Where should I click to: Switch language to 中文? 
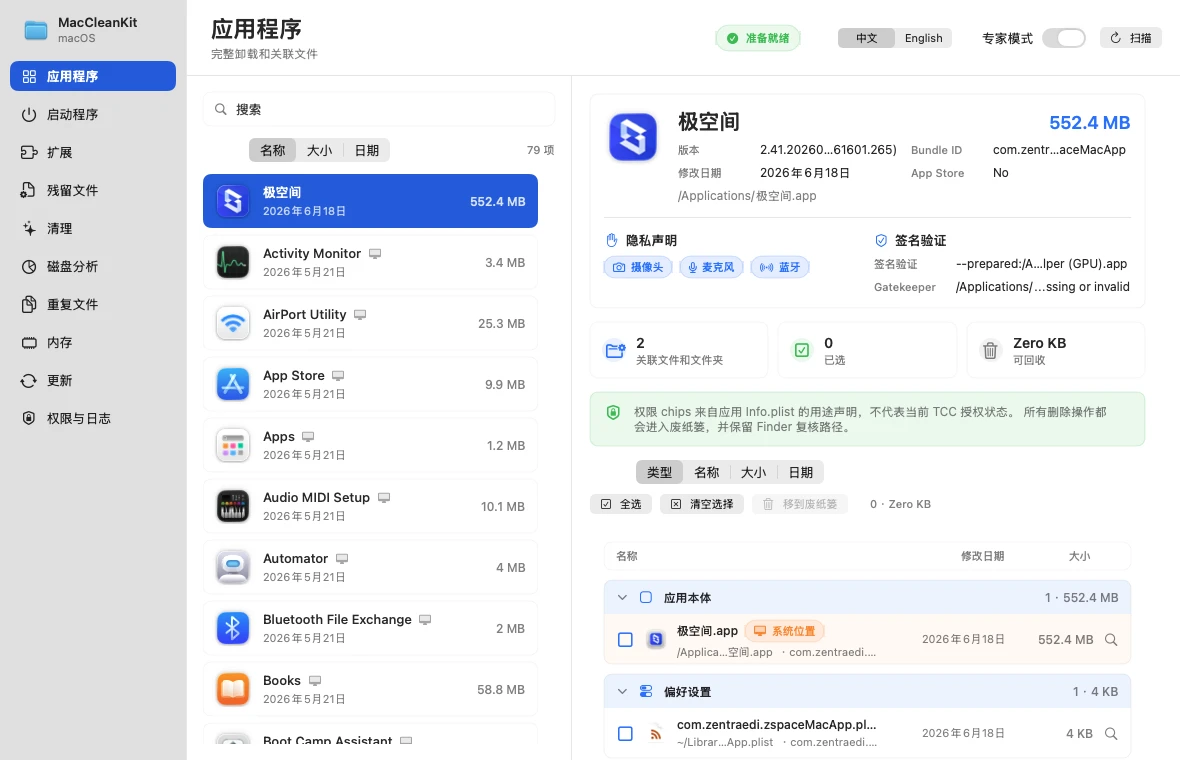point(866,38)
